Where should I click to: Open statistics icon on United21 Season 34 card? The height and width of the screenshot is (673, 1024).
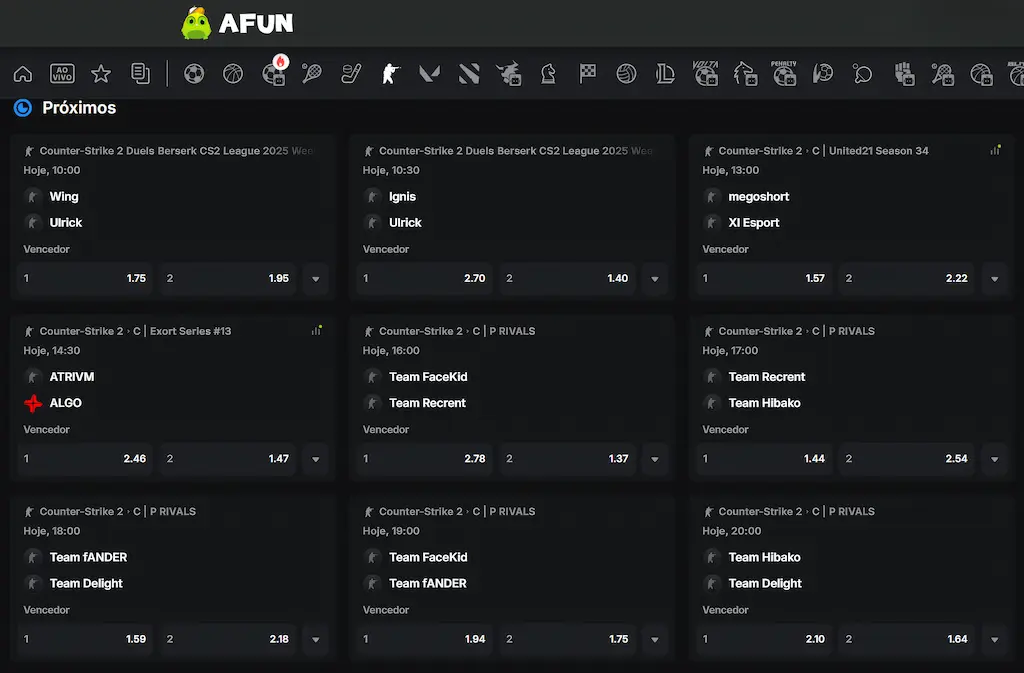tap(995, 150)
